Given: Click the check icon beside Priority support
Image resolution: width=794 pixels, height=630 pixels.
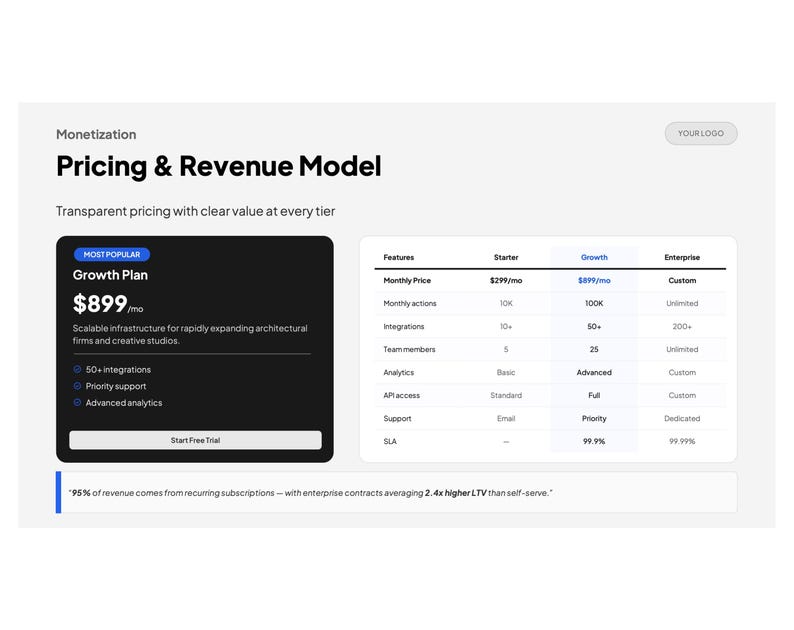Looking at the screenshot, I should tap(77, 386).
